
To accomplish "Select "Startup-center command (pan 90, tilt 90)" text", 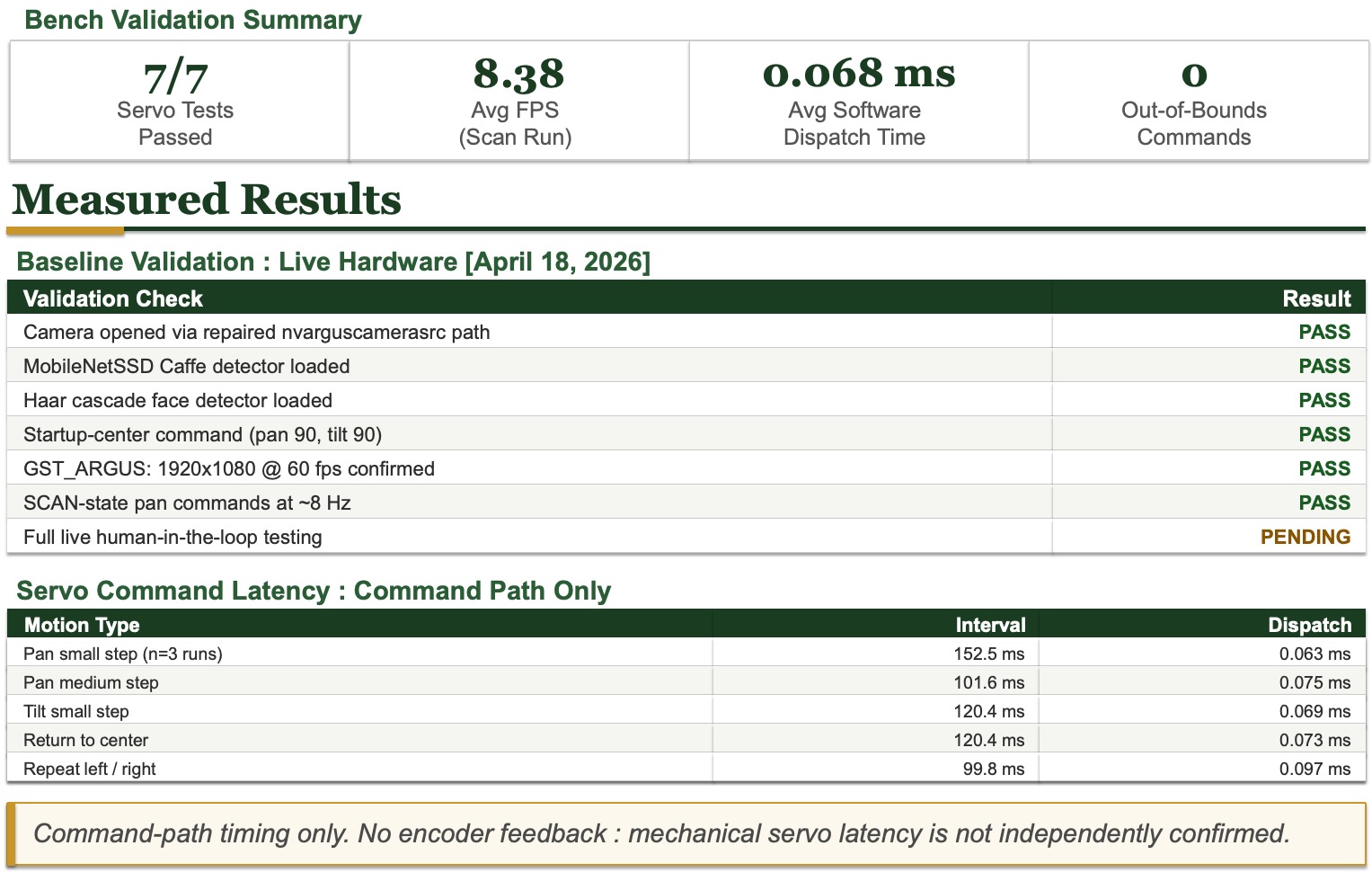I will 203,434.
